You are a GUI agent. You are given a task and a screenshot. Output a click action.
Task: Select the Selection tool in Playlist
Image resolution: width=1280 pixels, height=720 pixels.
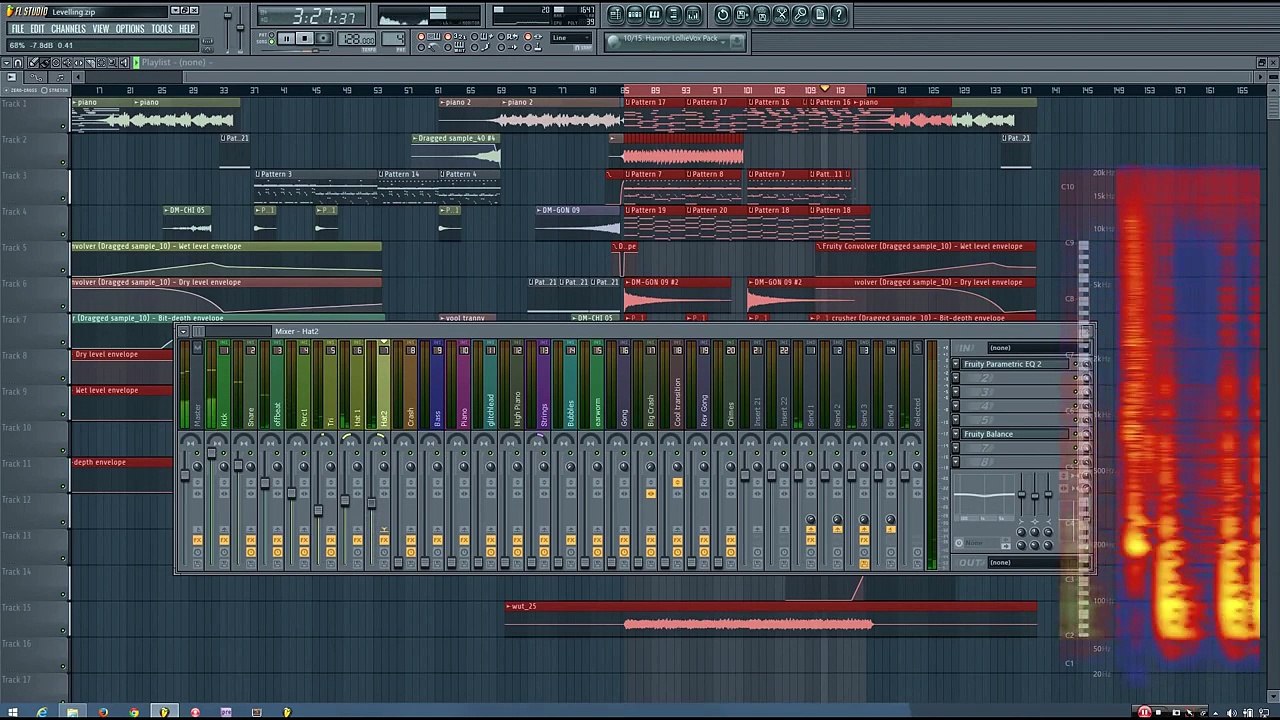pos(101,62)
